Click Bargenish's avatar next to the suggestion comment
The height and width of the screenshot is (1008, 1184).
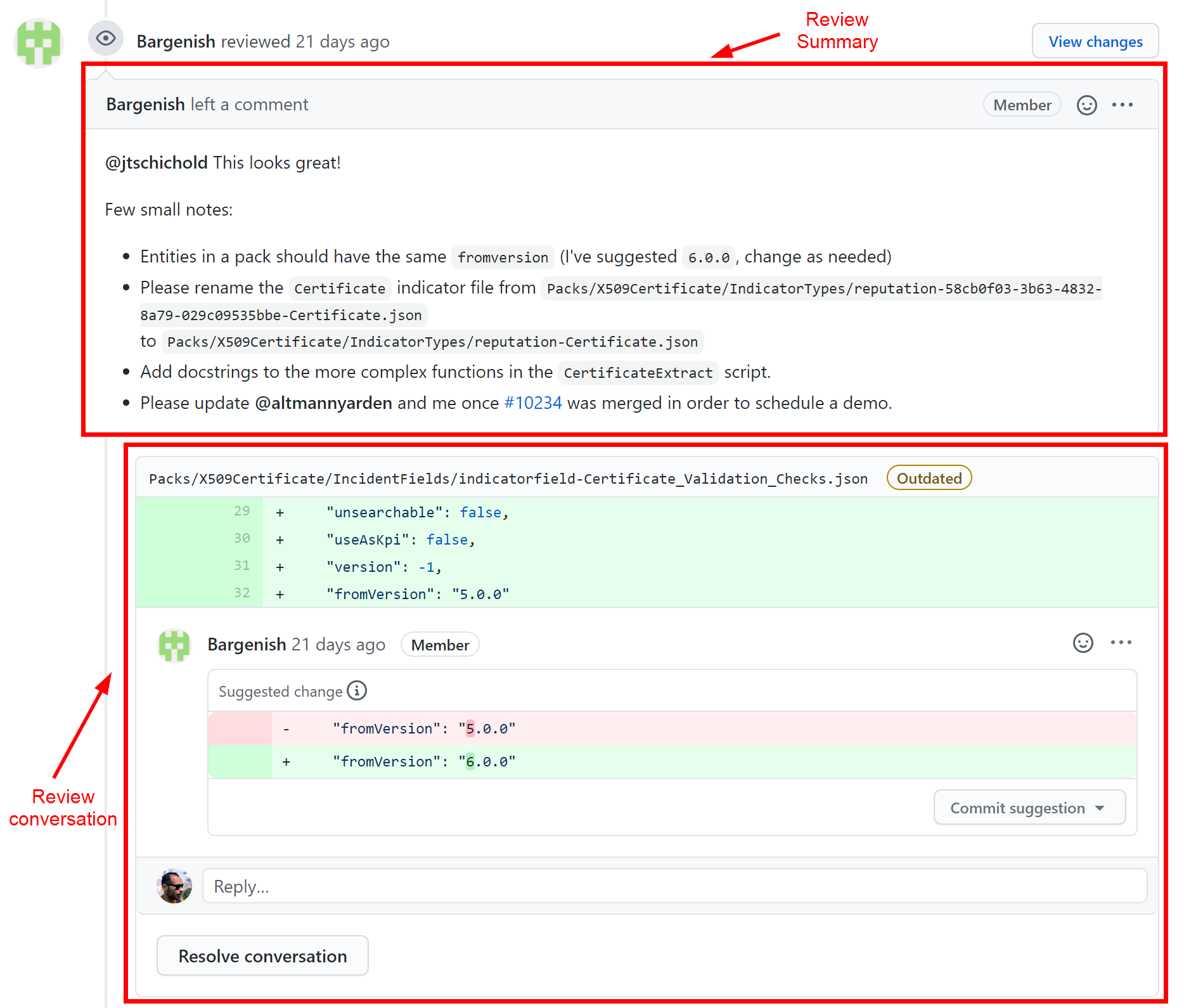coord(174,646)
